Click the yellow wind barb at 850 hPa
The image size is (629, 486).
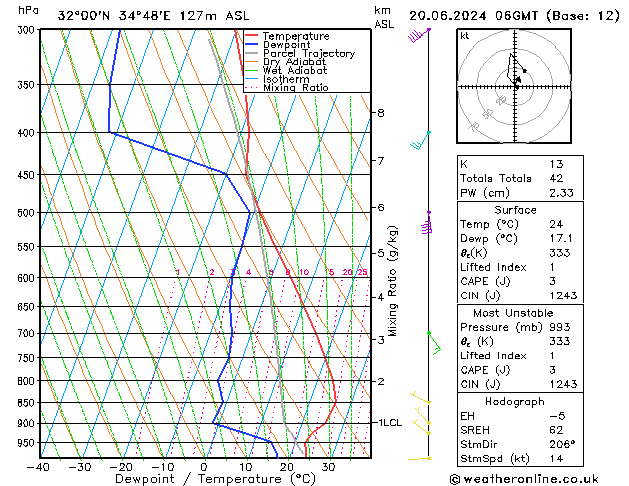coord(420,398)
